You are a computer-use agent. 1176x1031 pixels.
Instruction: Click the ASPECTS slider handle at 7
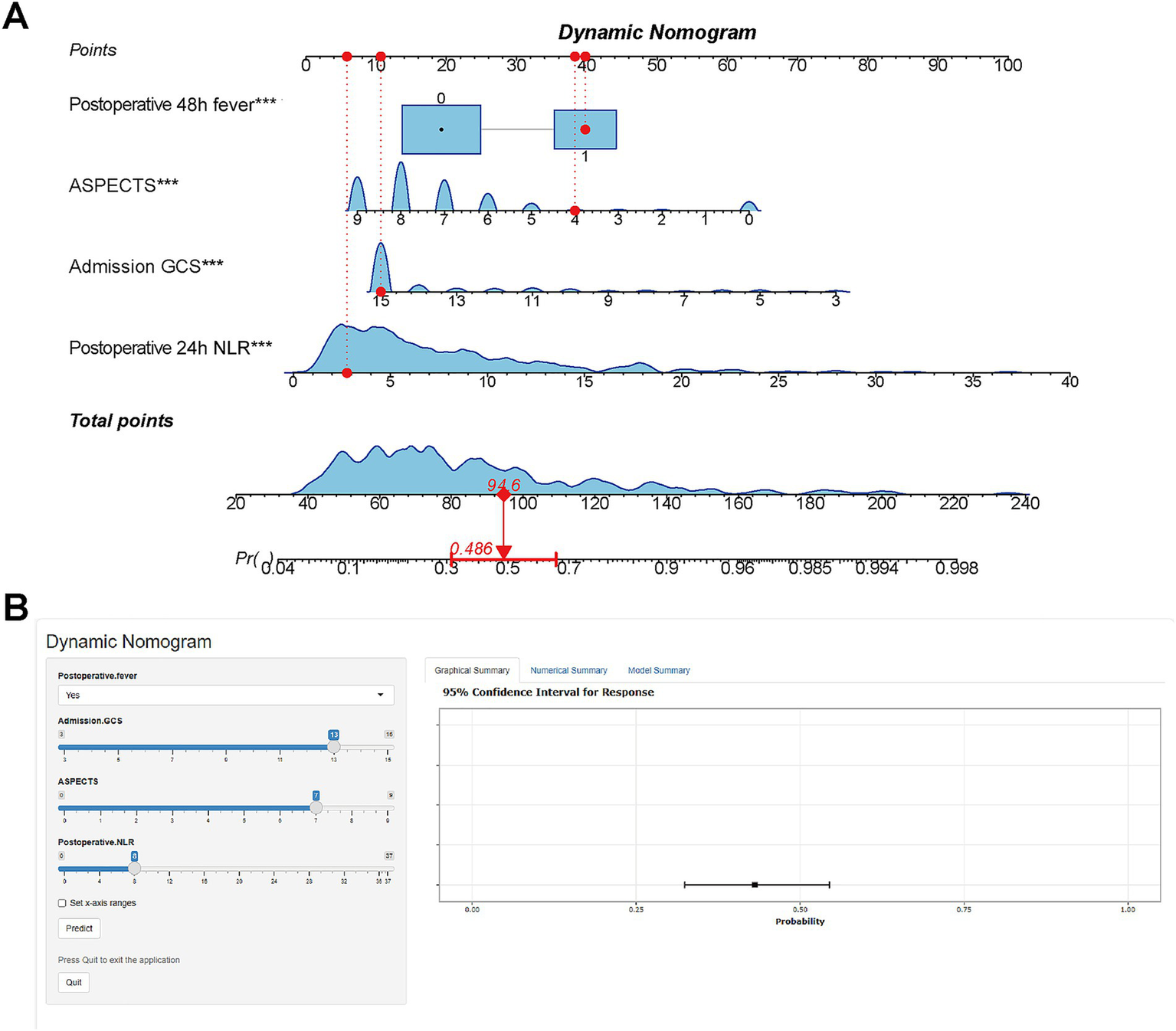[316, 807]
